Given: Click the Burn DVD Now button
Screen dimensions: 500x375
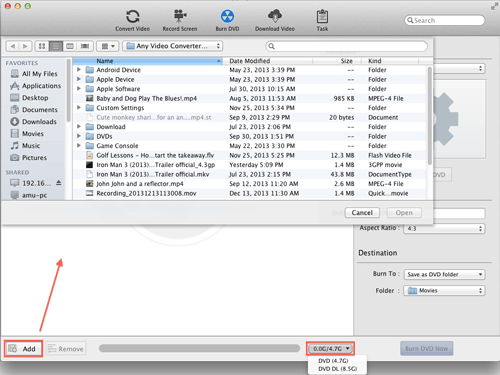Looking at the screenshot, I should click(x=427, y=348).
